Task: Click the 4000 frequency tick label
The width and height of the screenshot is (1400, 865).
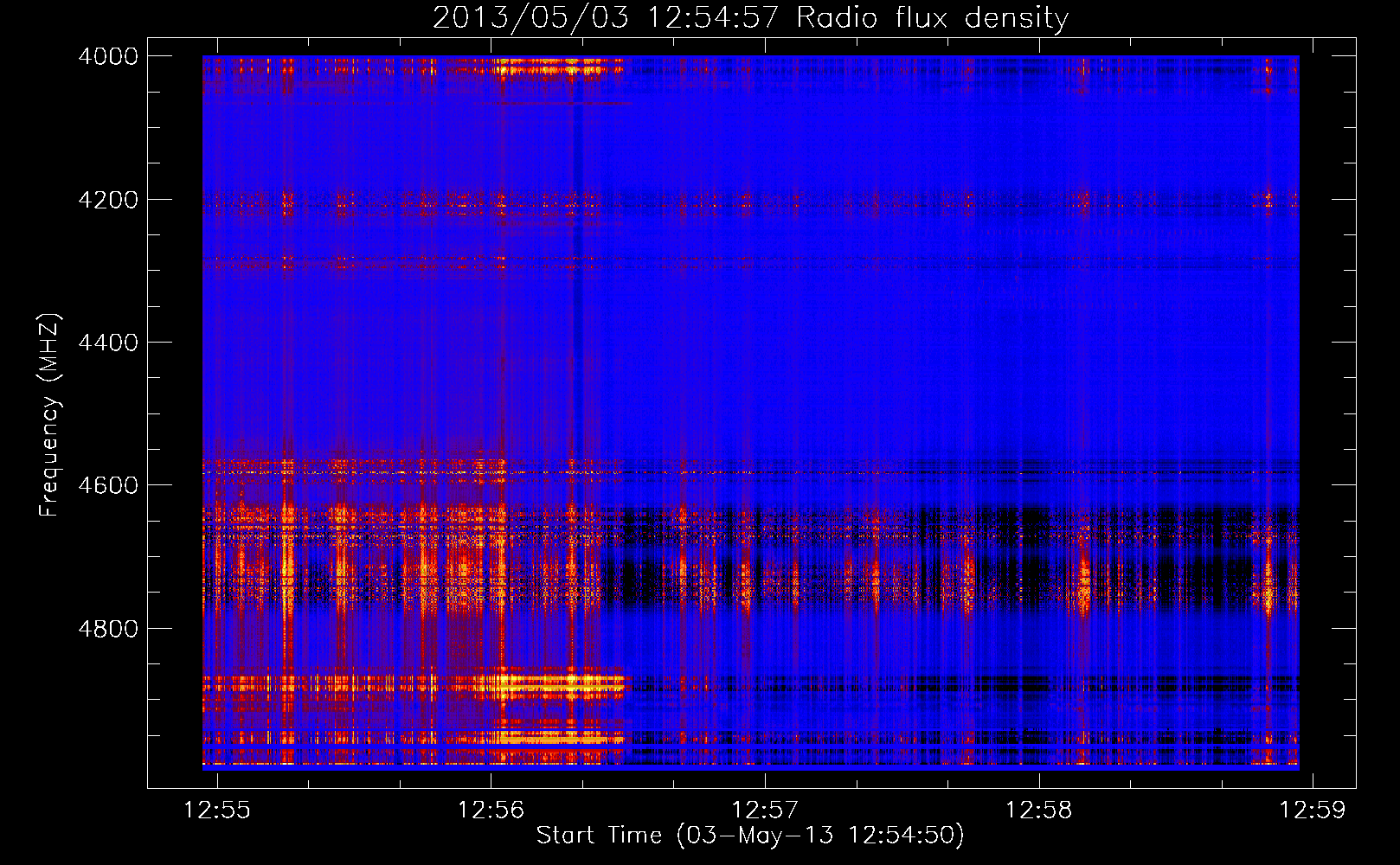Action: coord(108,56)
